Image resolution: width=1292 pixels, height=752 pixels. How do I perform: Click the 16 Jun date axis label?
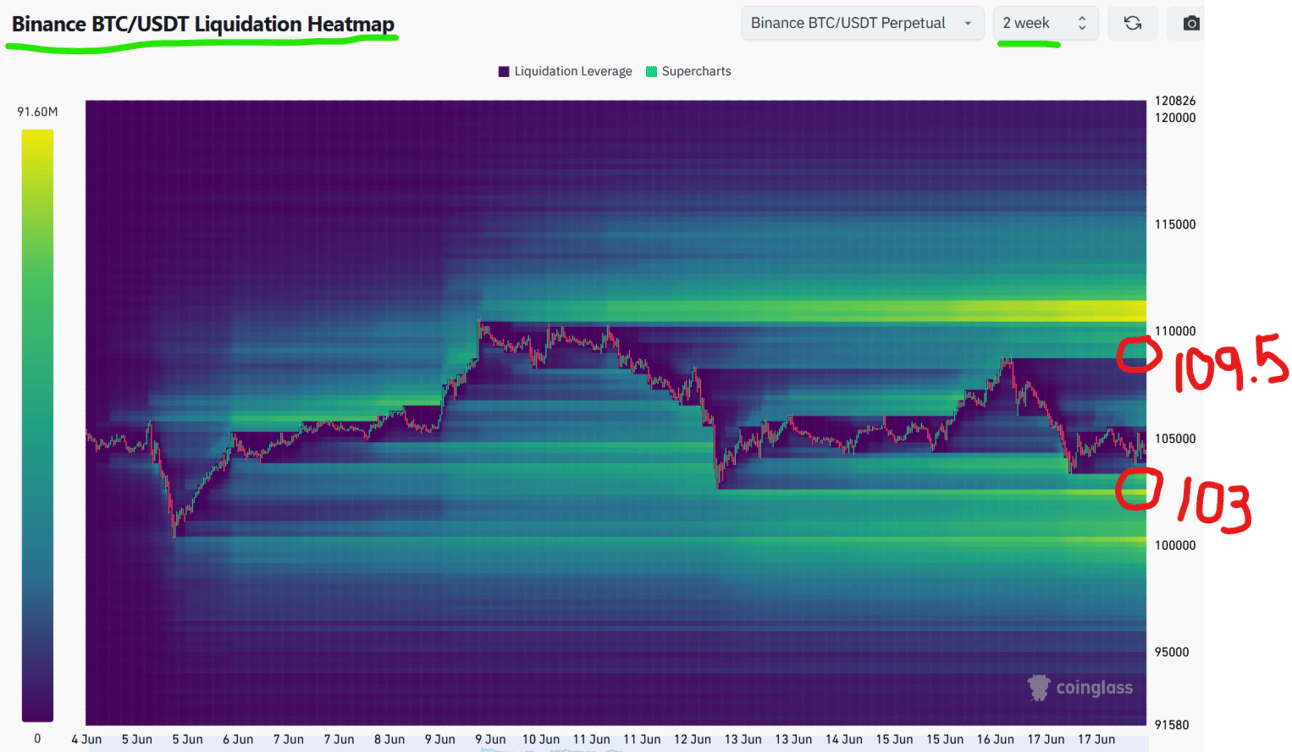[995, 740]
